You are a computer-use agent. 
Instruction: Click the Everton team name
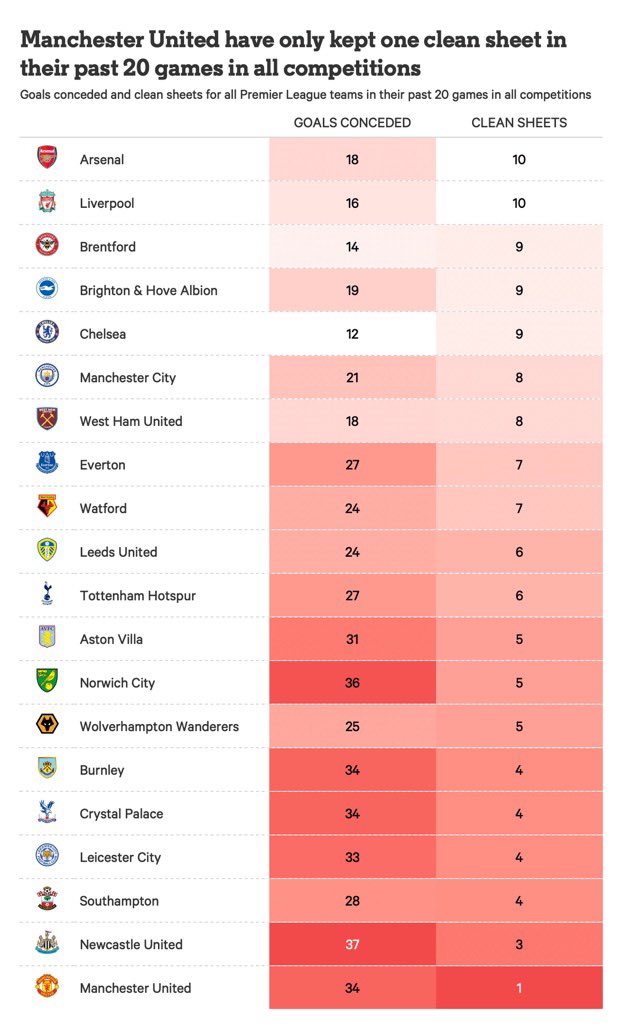coord(103,465)
